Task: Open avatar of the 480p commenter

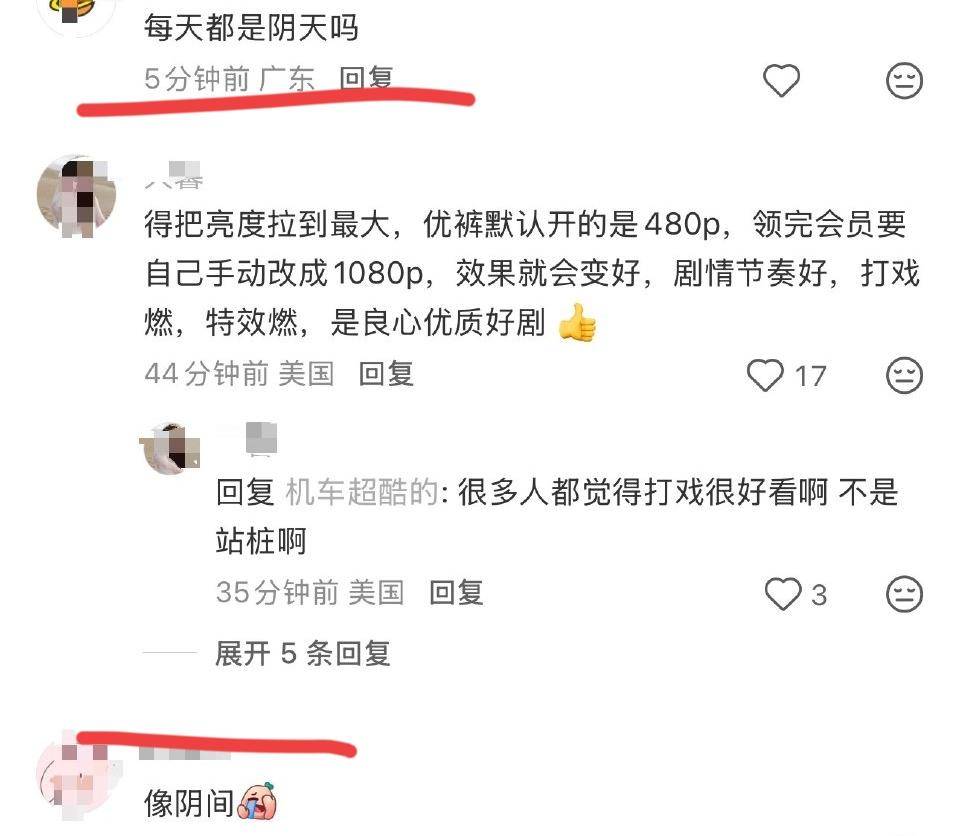Action: tap(77, 196)
